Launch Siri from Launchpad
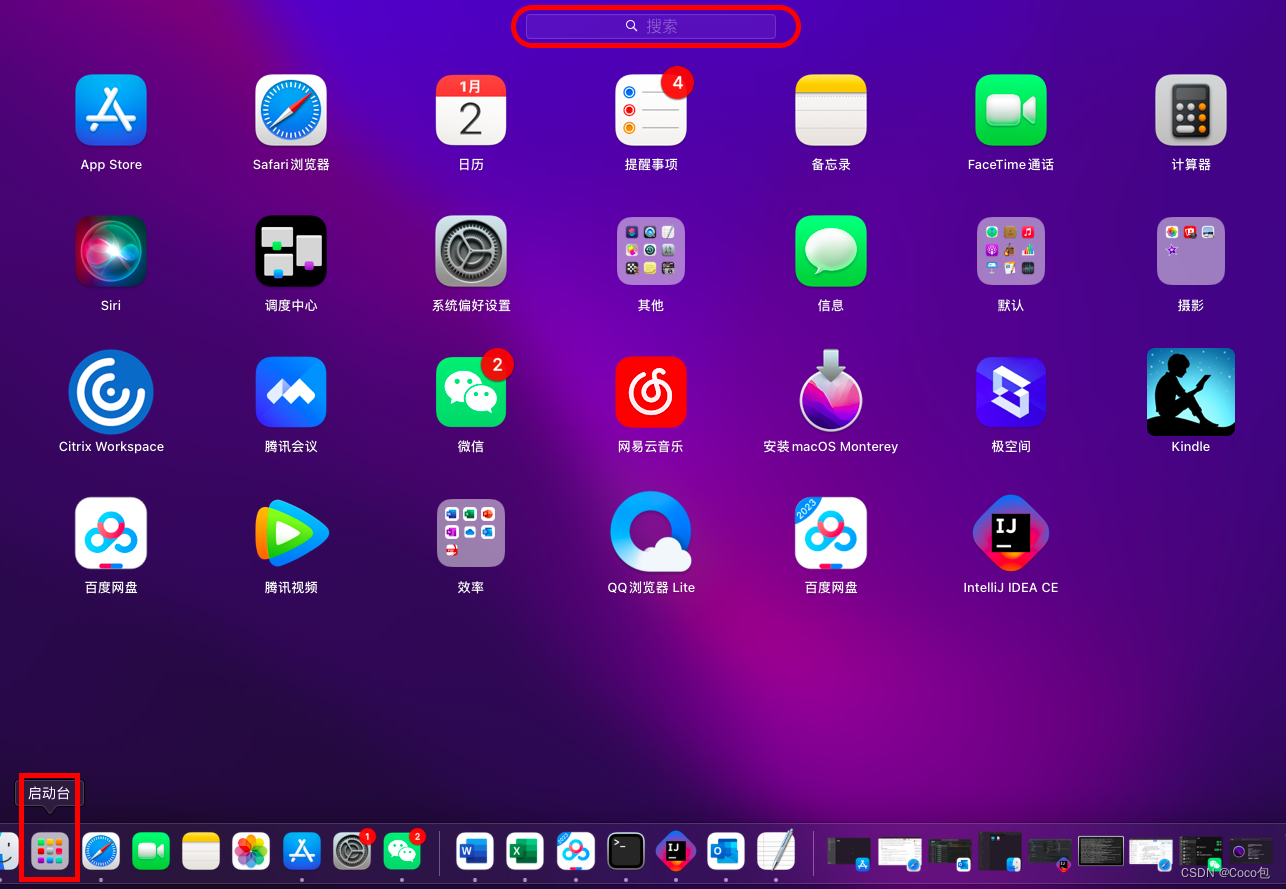 [x=111, y=251]
